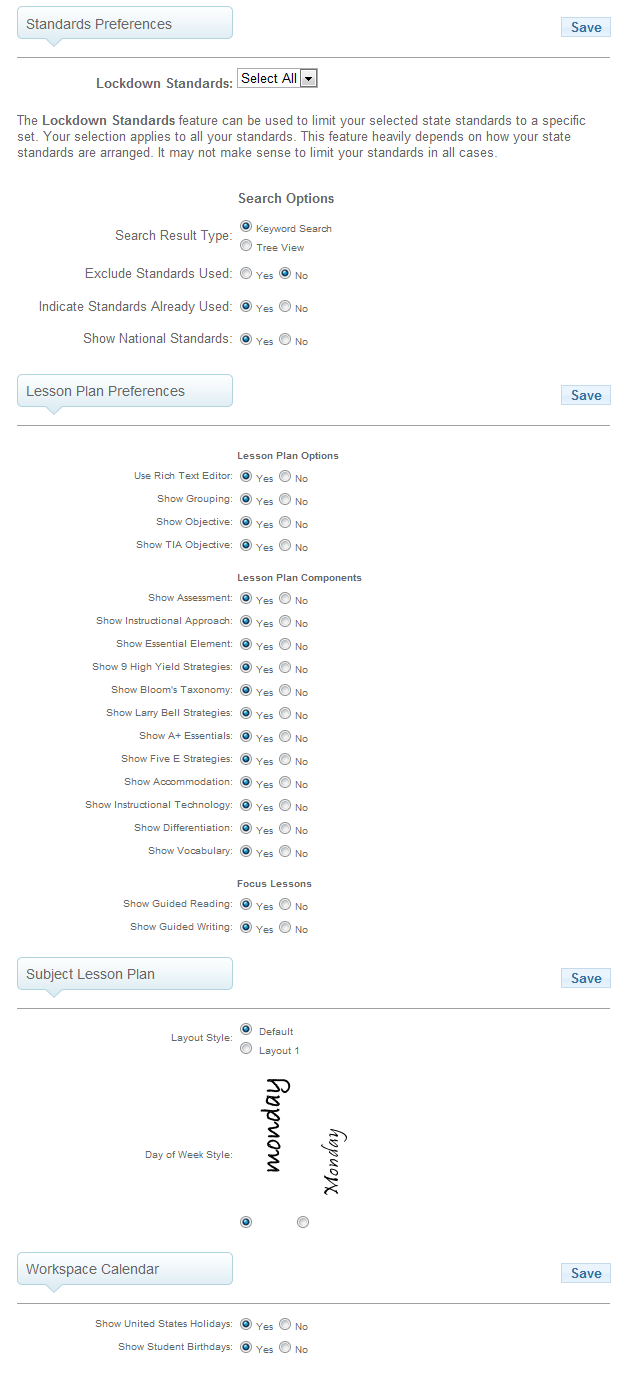Save the Lesson Plan Preferences section
628x1377 pixels.
(x=586, y=395)
